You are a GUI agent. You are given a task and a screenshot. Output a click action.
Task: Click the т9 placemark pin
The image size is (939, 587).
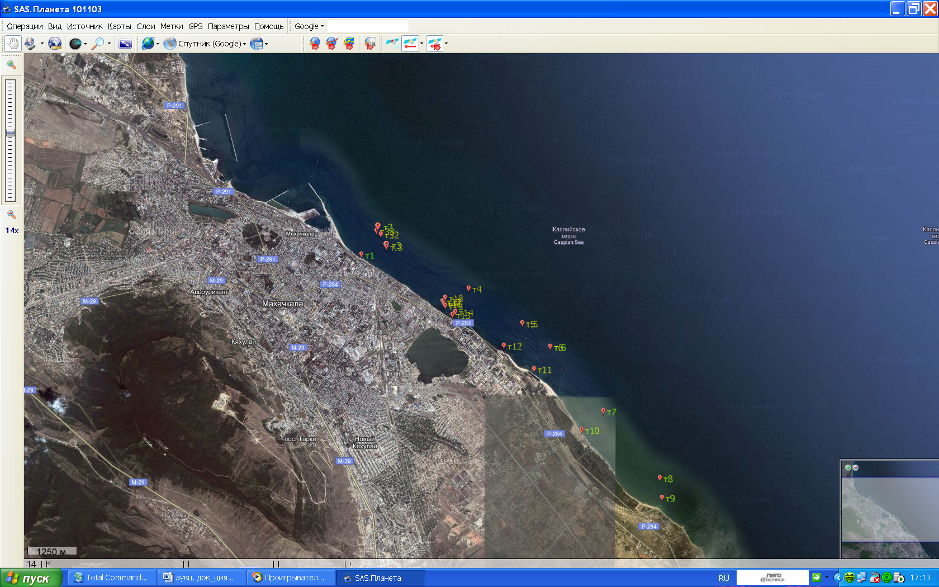pos(662,498)
